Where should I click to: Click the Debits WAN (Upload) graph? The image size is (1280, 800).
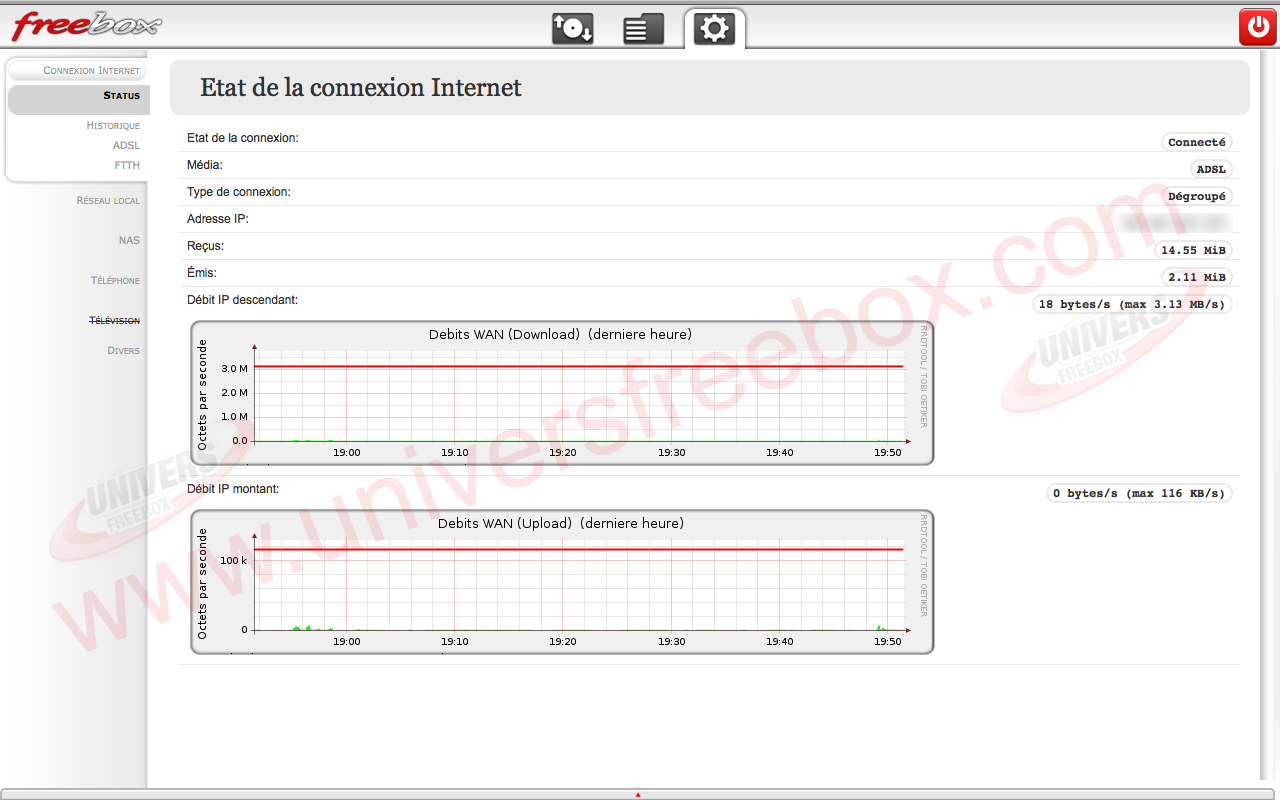[562, 582]
